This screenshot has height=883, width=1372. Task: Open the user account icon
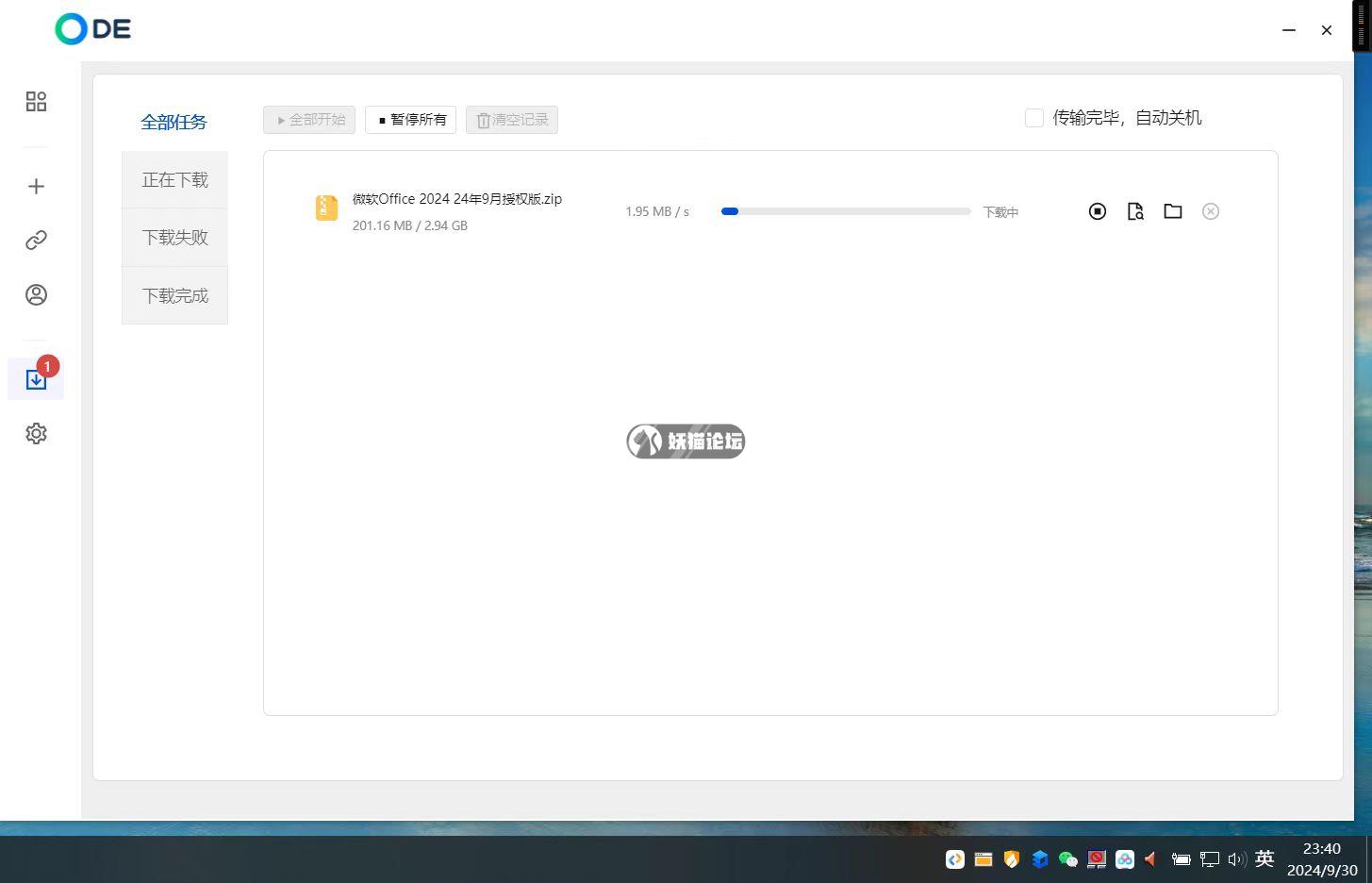(x=36, y=294)
